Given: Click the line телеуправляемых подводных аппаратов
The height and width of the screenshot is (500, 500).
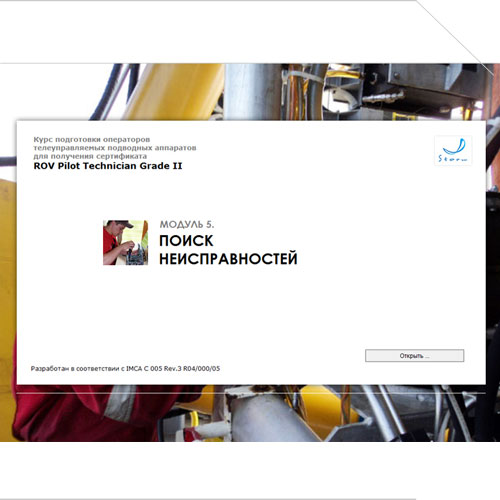Looking at the screenshot, I should 115,148.
